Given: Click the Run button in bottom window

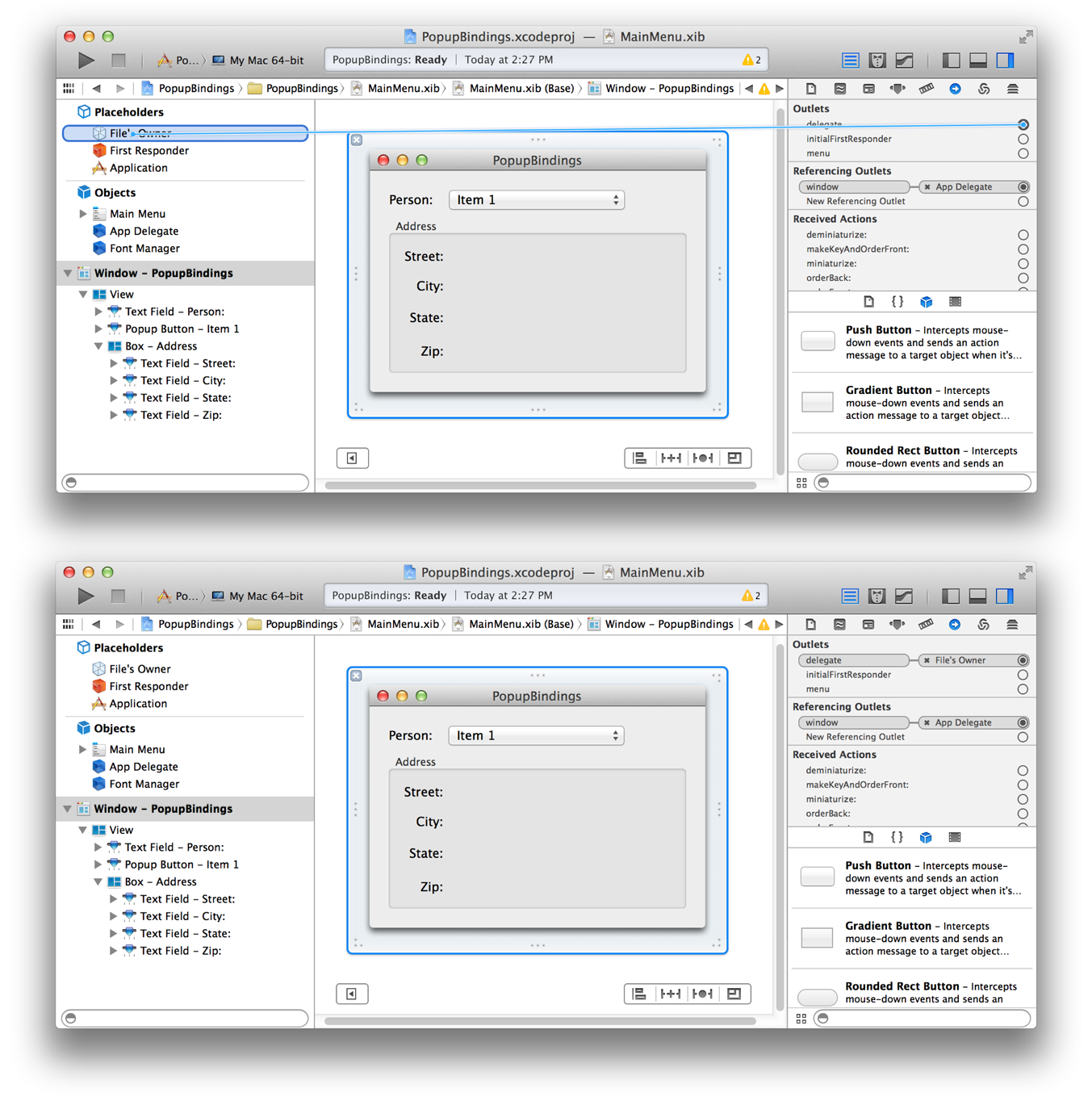Looking at the screenshot, I should point(86,596).
